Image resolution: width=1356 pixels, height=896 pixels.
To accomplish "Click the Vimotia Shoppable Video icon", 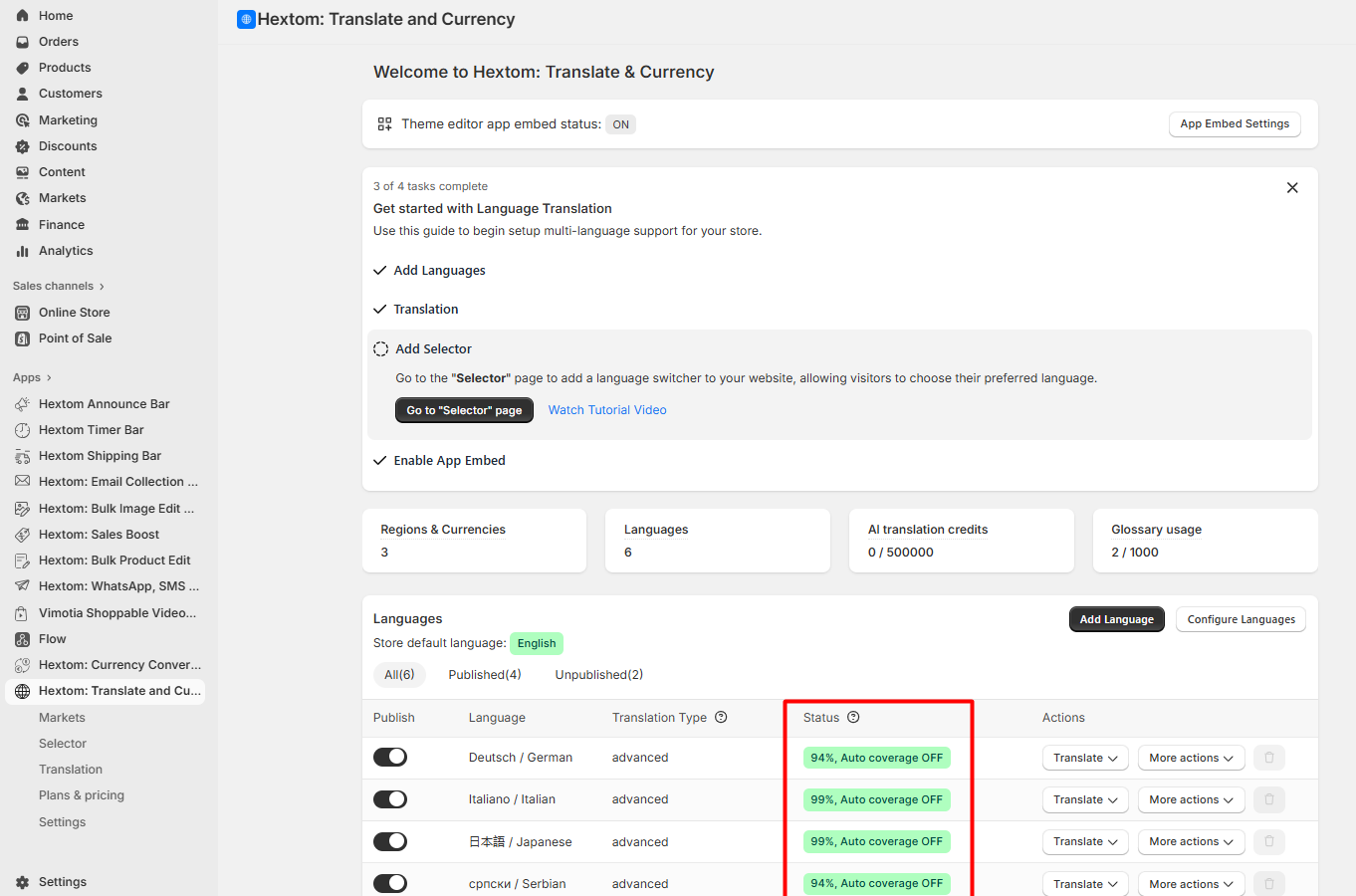I will click(22, 613).
